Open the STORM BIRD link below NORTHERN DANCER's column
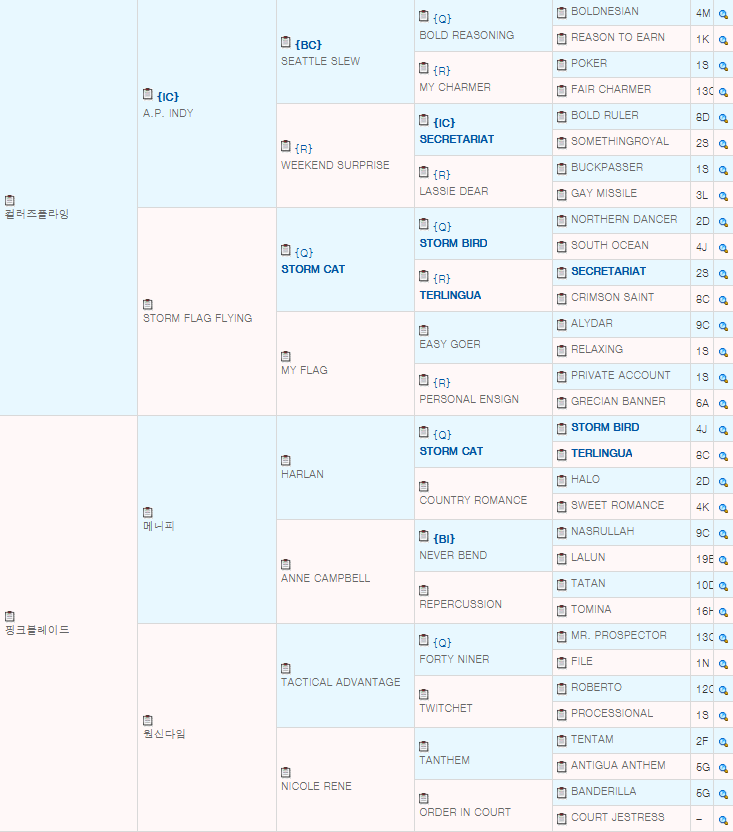Viewport: 733px width, 832px height. (x=453, y=243)
